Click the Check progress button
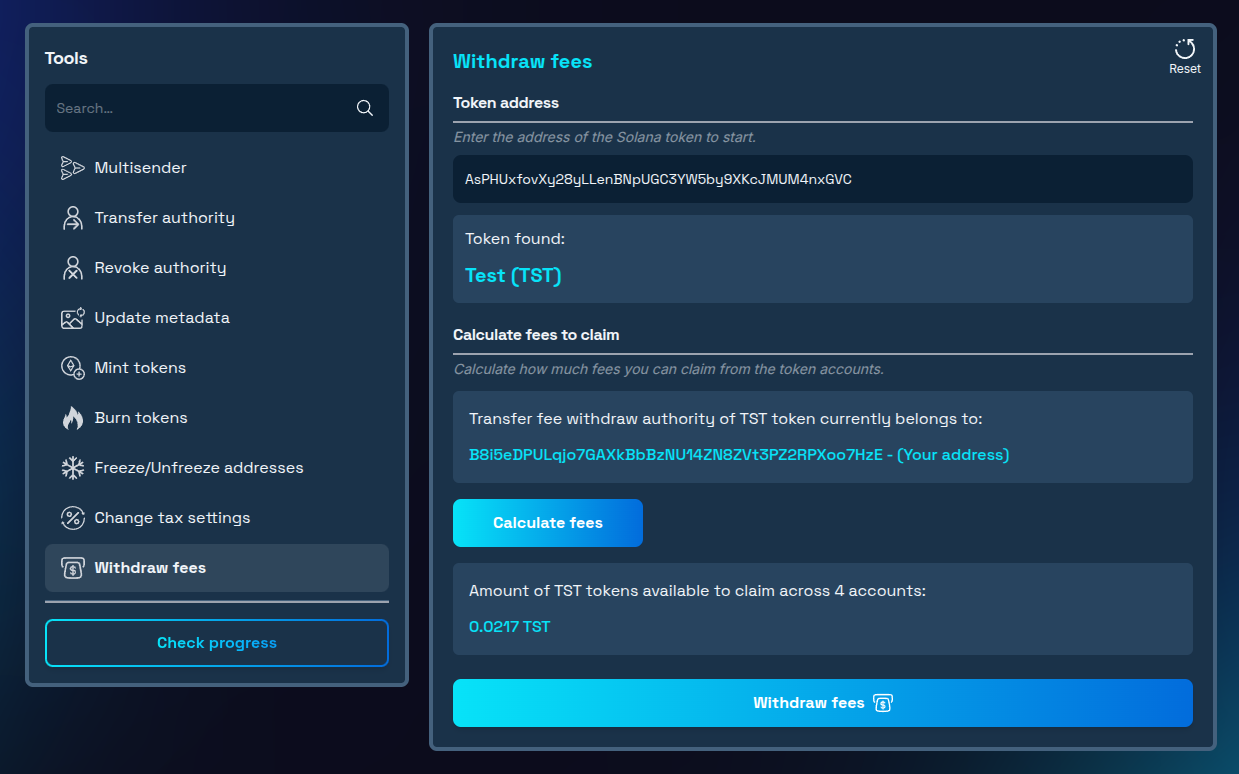The height and width of the screenshot is (774, 1239). (x=217, y=643)
